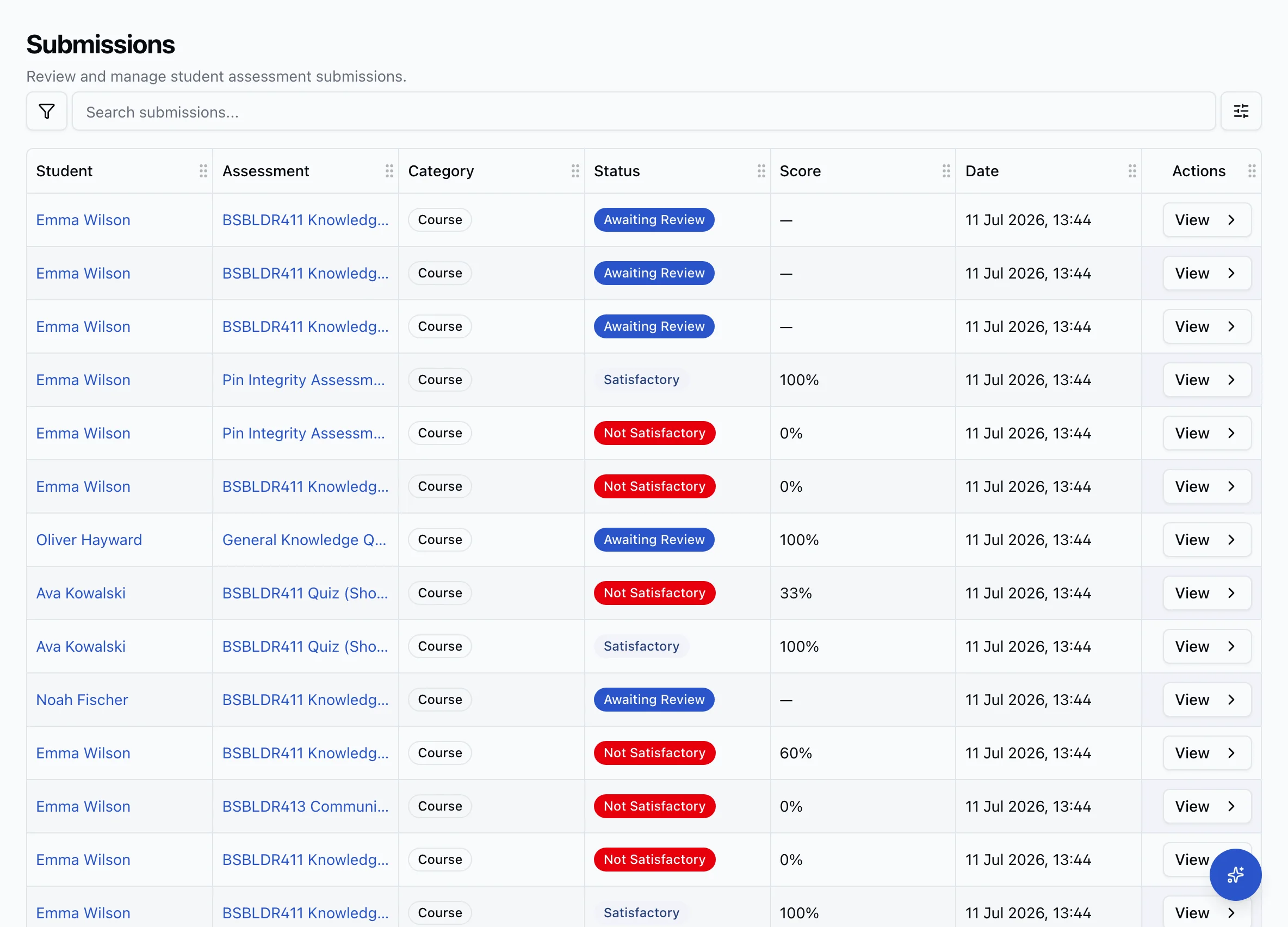
Task: Click Ava Kowalski link in the 33% row
Action: pos(81,593)
